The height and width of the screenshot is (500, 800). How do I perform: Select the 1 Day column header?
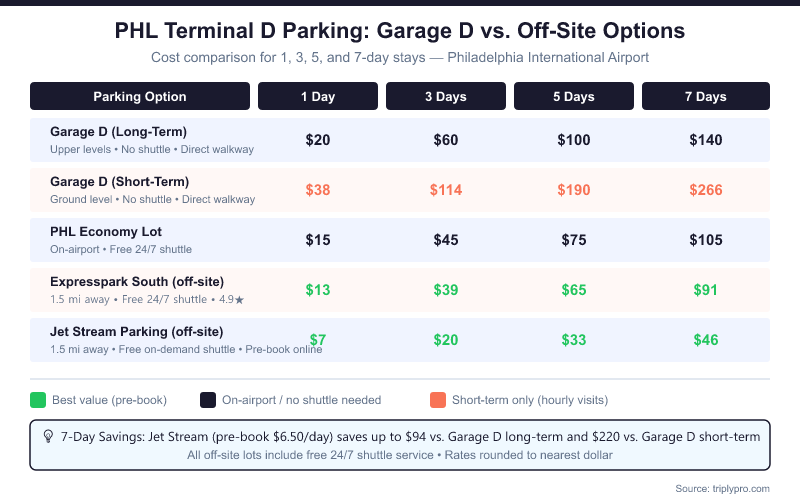(318, 97)
